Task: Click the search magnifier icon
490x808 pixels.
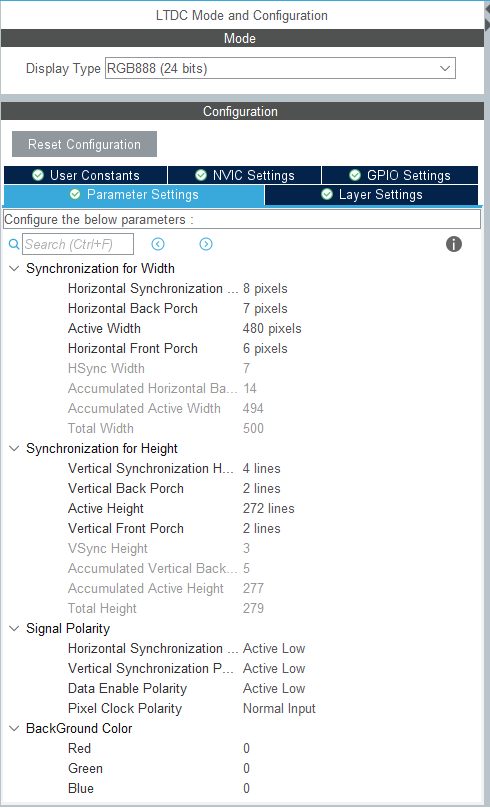Action: tap(14, 244)
